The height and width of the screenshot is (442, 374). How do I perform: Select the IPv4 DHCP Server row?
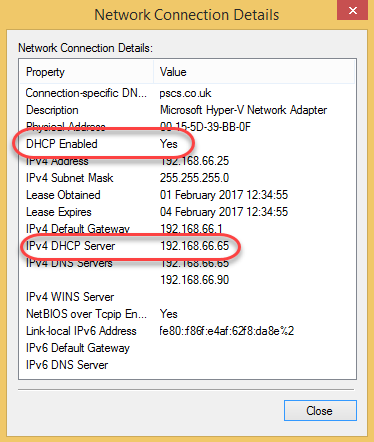[x=187, y=246]
